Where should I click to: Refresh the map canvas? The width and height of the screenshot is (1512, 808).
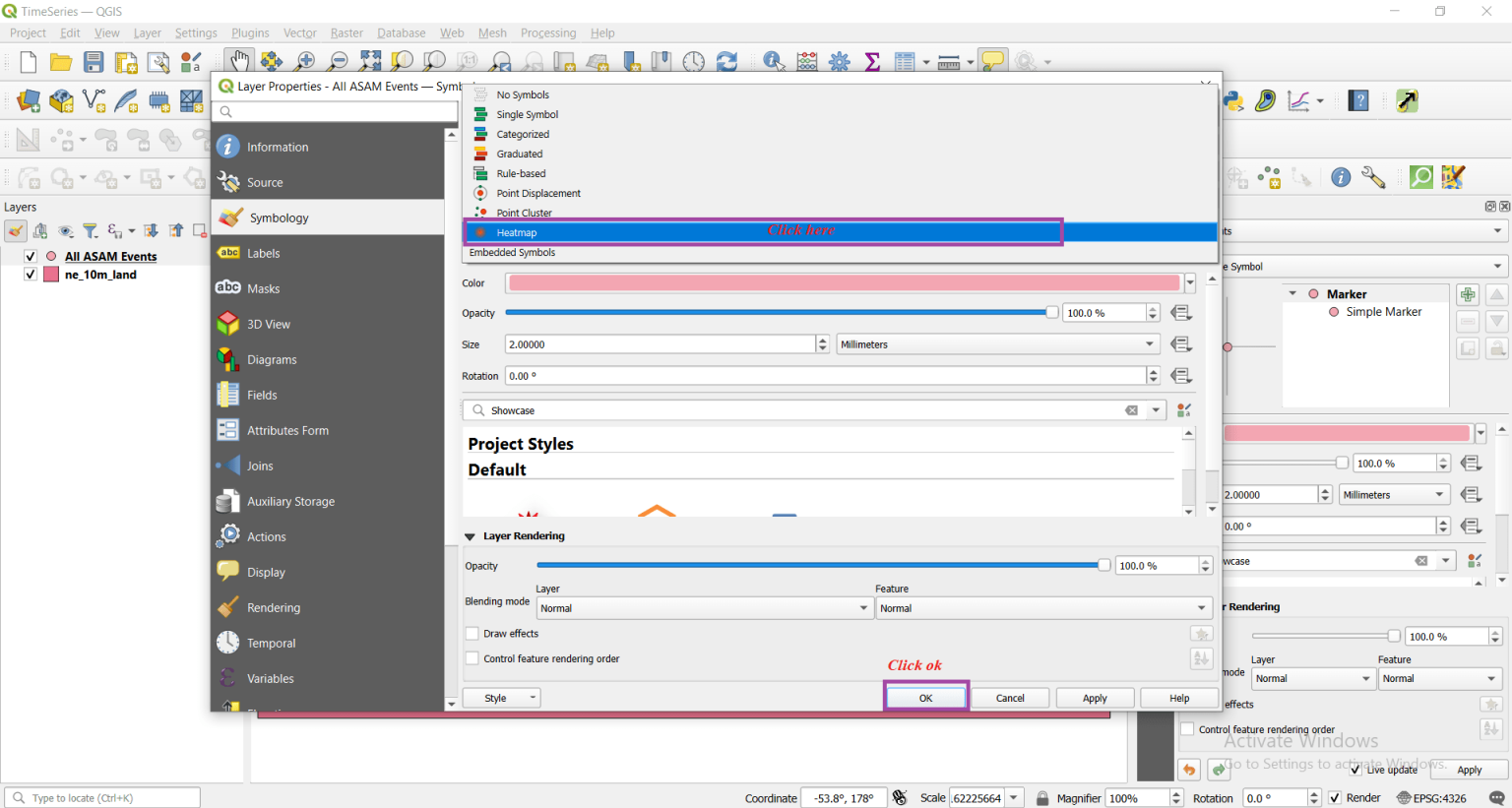point(726,61)
